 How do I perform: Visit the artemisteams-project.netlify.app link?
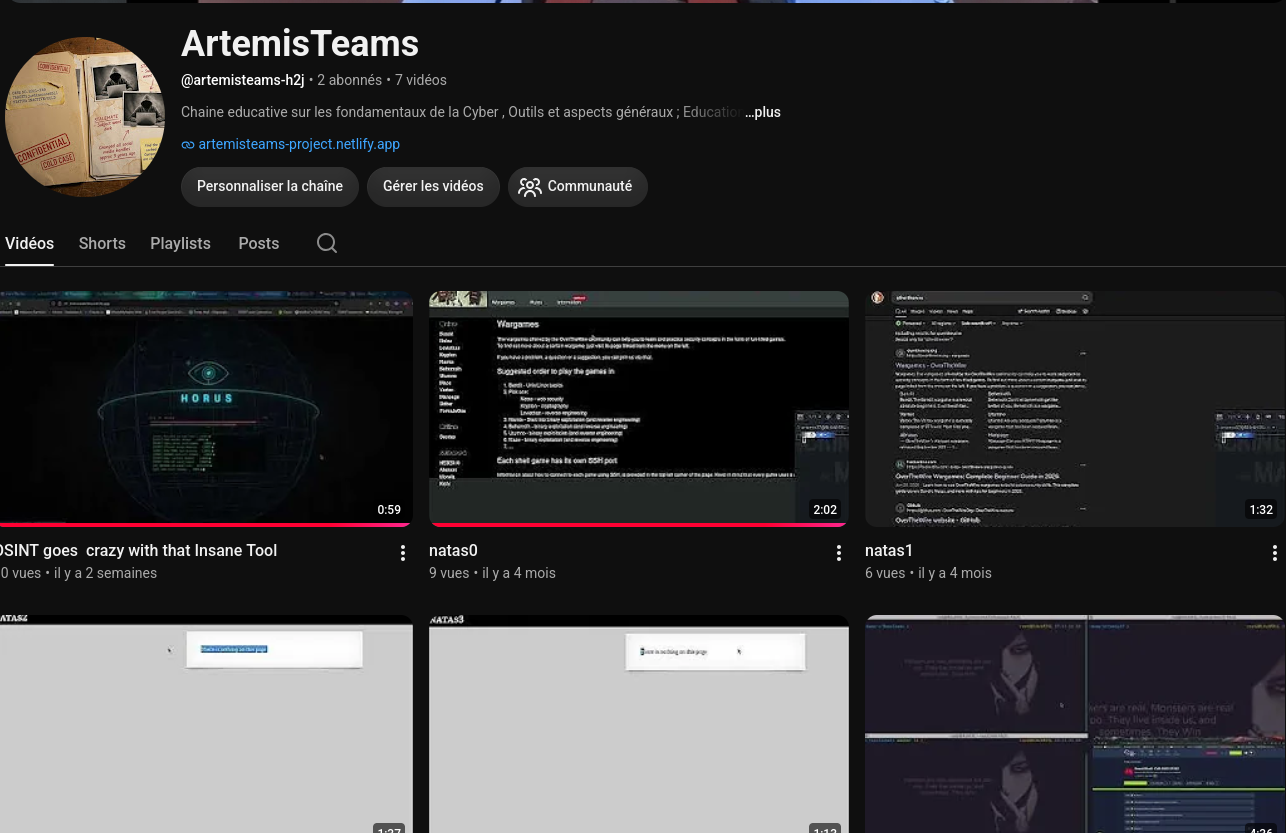(299, 144)
